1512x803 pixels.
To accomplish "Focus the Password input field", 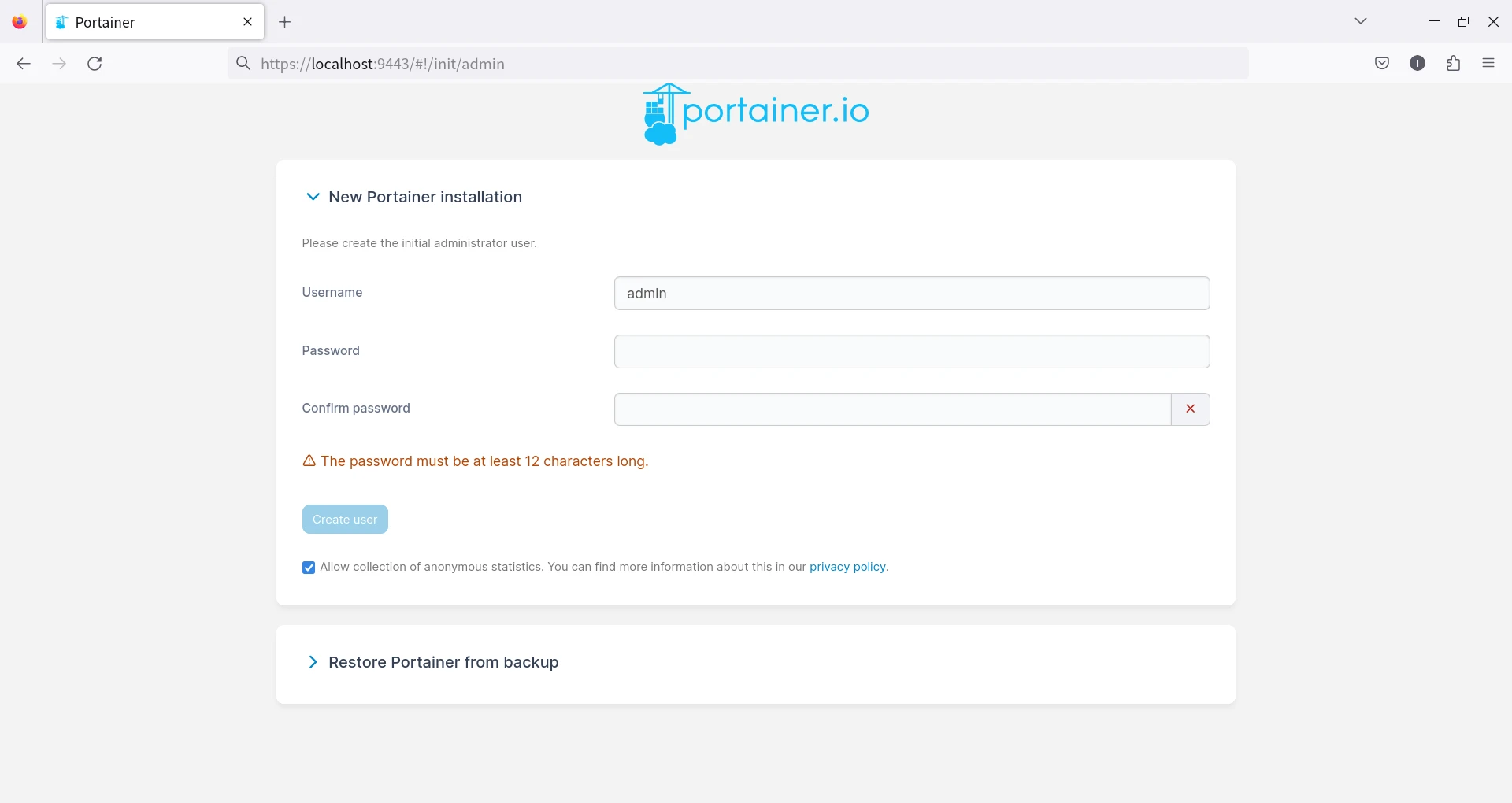I will tap(911, 351).
